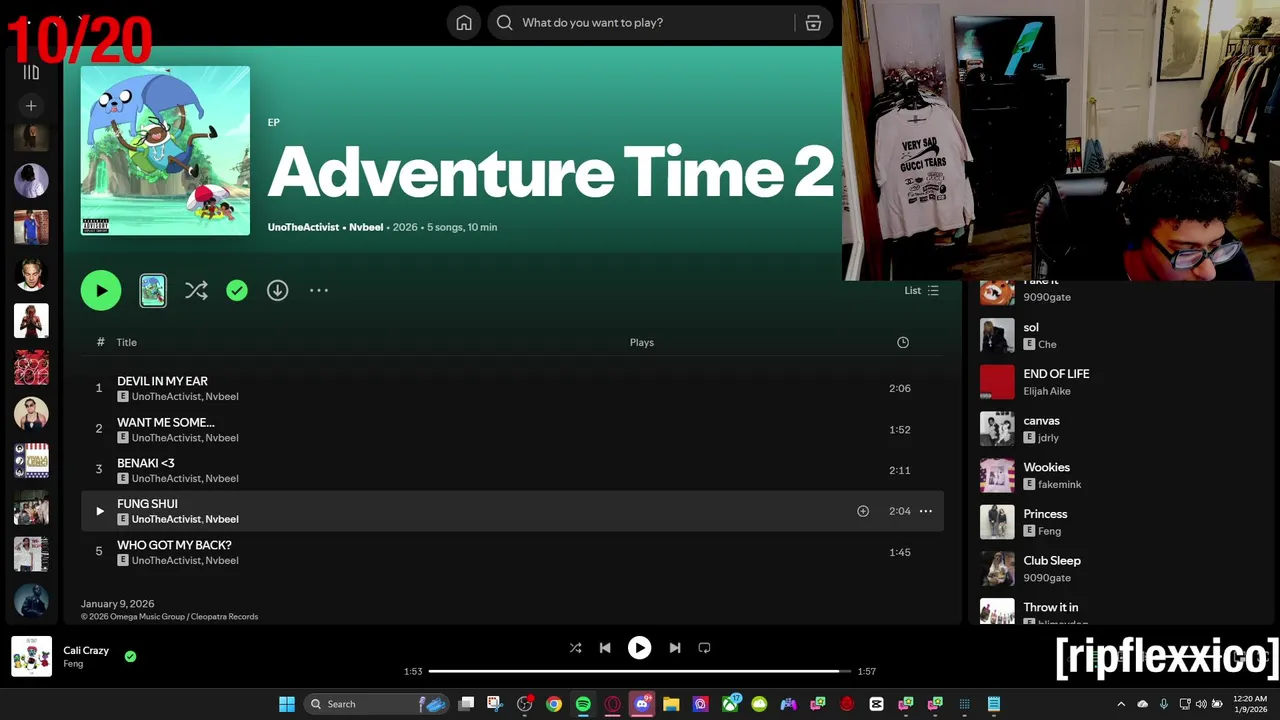Select queue track Throw it in
Screen dimensions: 1280x720
pos(1121,611)
